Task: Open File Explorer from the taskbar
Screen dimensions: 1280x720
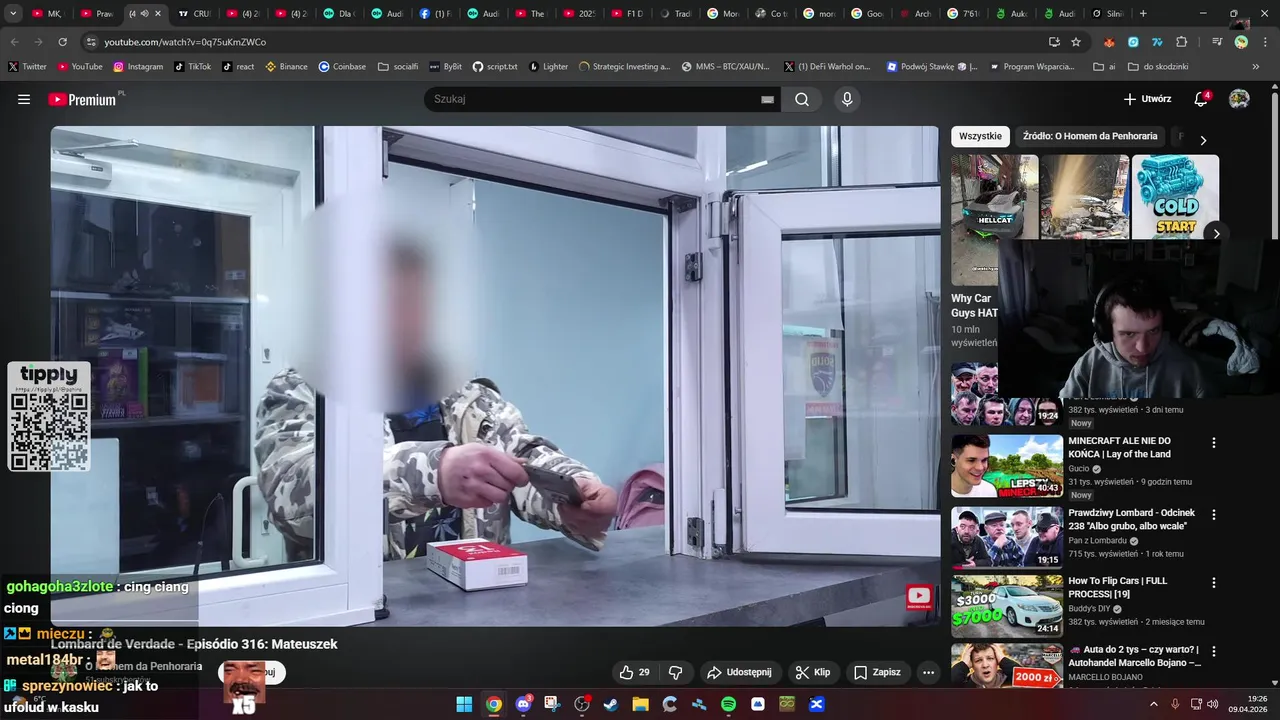Action: pyautogui.click(x=640, y=704)
